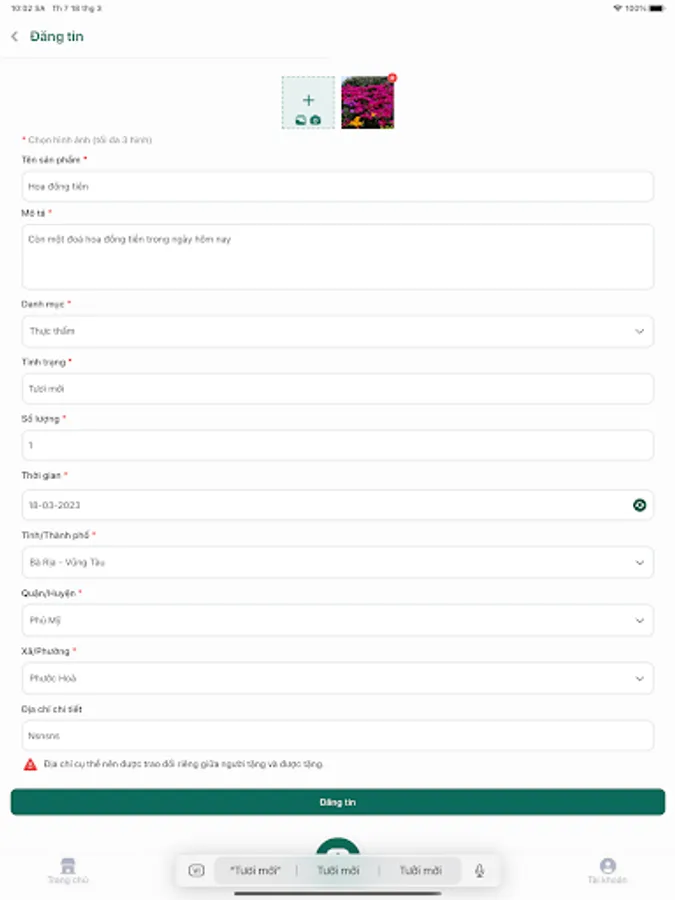Open the flower photo thumbnail
The height and width of the screenshot is (900, 675).
click(367, 103)
